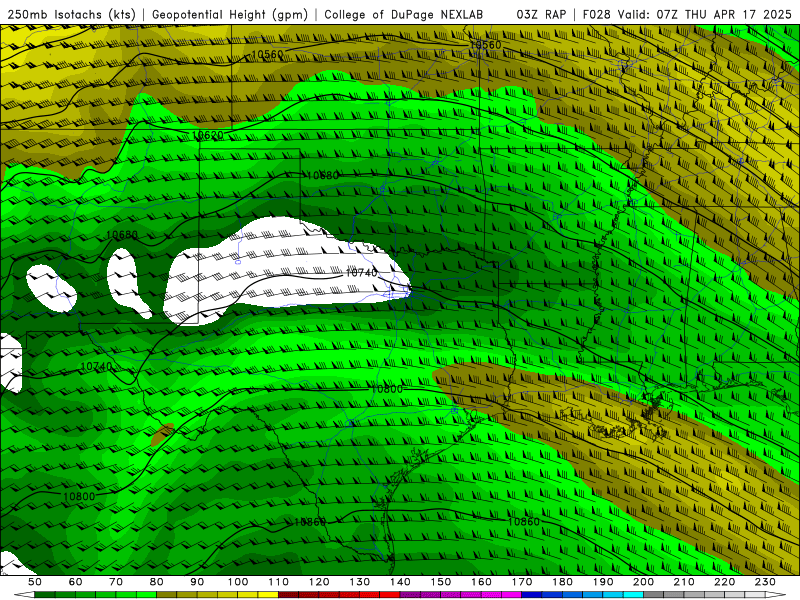Pick the bright magenta swatch before 170
This screenshot has height=600, width=800.
pos(511,595)
